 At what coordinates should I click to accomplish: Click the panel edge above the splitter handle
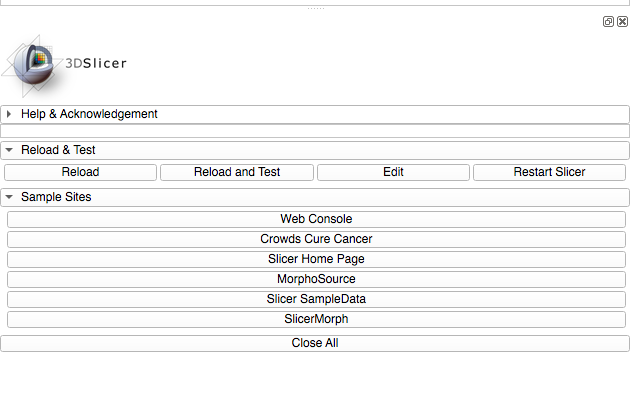coord(316,3)
